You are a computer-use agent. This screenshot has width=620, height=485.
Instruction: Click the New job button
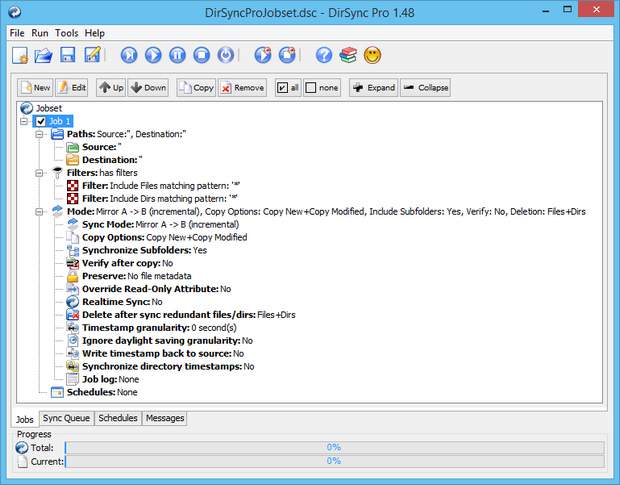point(35,88)
